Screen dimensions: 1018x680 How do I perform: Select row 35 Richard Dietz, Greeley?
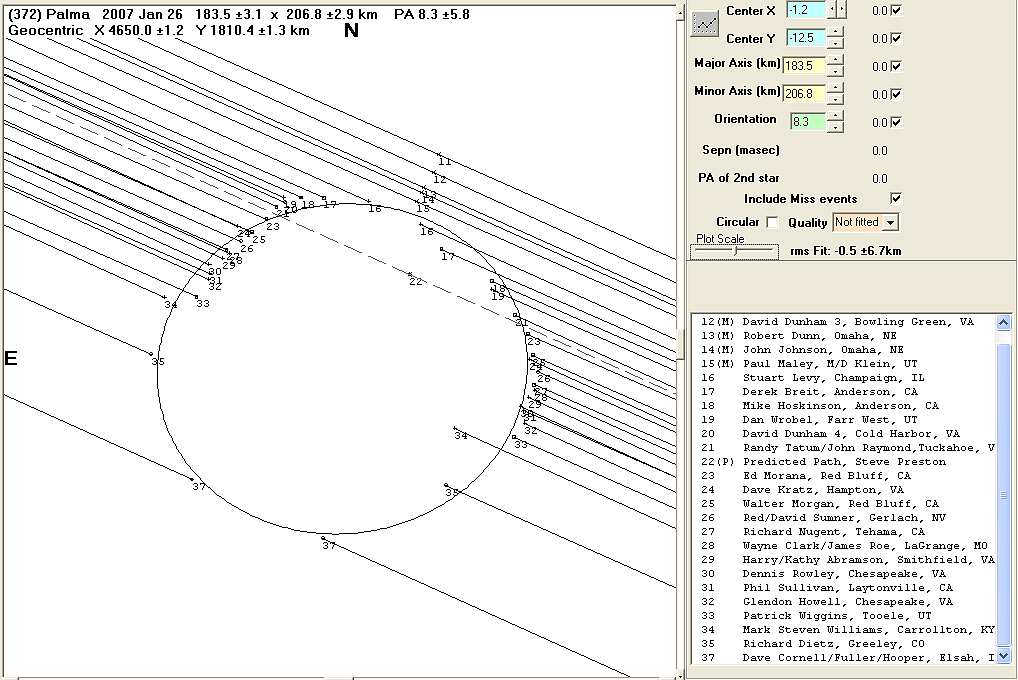pyautogui.click(x=843, y=644)
